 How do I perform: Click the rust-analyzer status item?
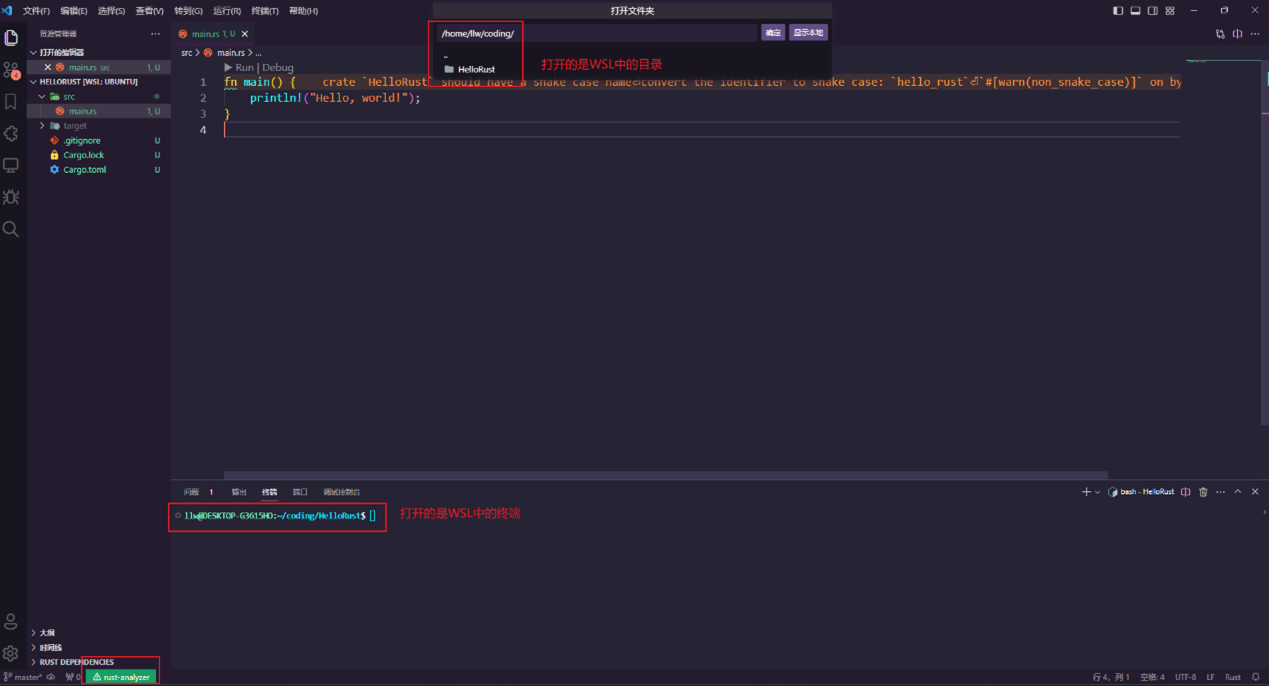point(121,677)
